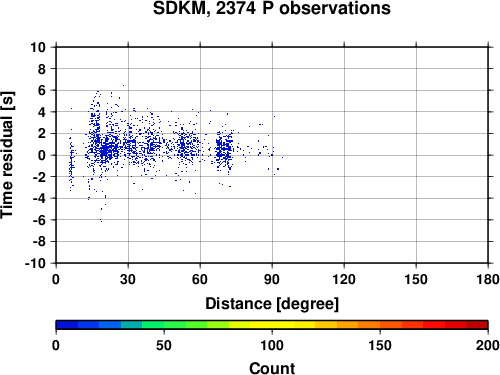Click the yellow segment of colorbar
The width and height of the screenshot is (500, 375).
[272, 325]
